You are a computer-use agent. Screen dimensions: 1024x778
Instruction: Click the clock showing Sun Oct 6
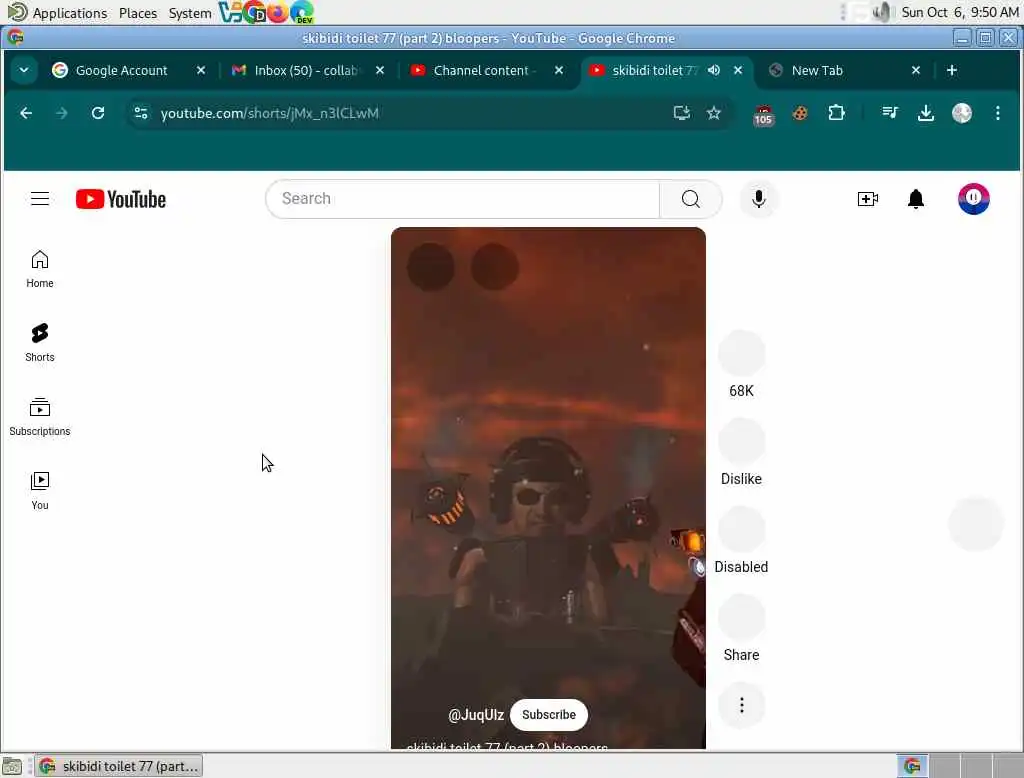tap(959, 12)
